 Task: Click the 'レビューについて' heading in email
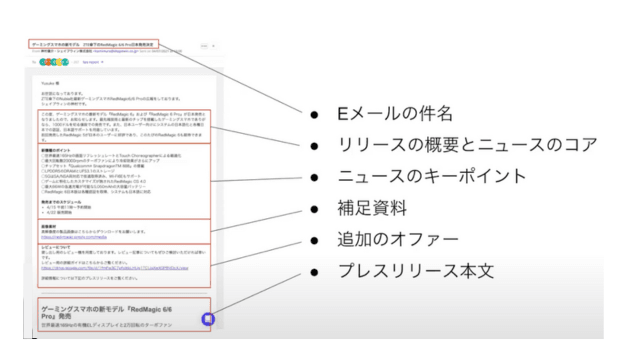pos(56,247)
